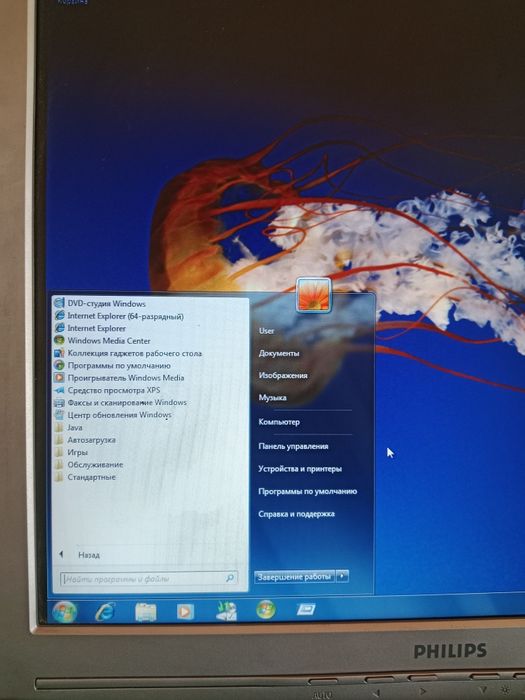Click the Найти программы и файлы search field
525x700 pixels.
point(149,579)
